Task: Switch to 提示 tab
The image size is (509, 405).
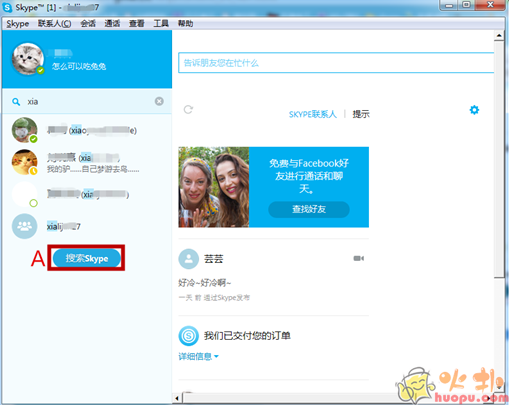Action: tap(361, 114)
